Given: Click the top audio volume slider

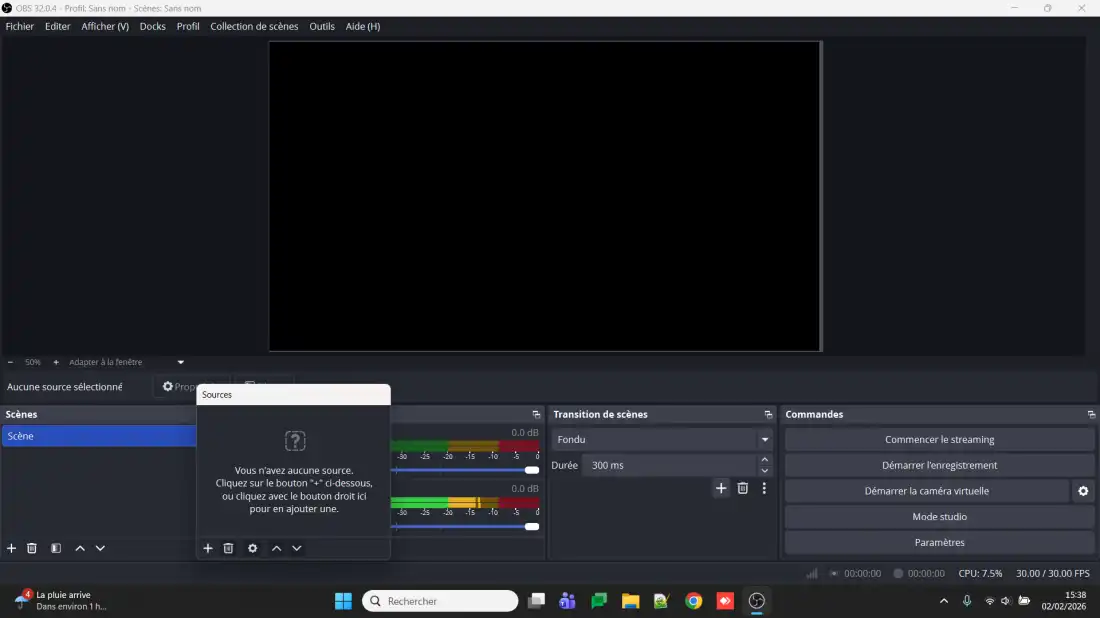Looking at the screenshot, I should (465, 470).
